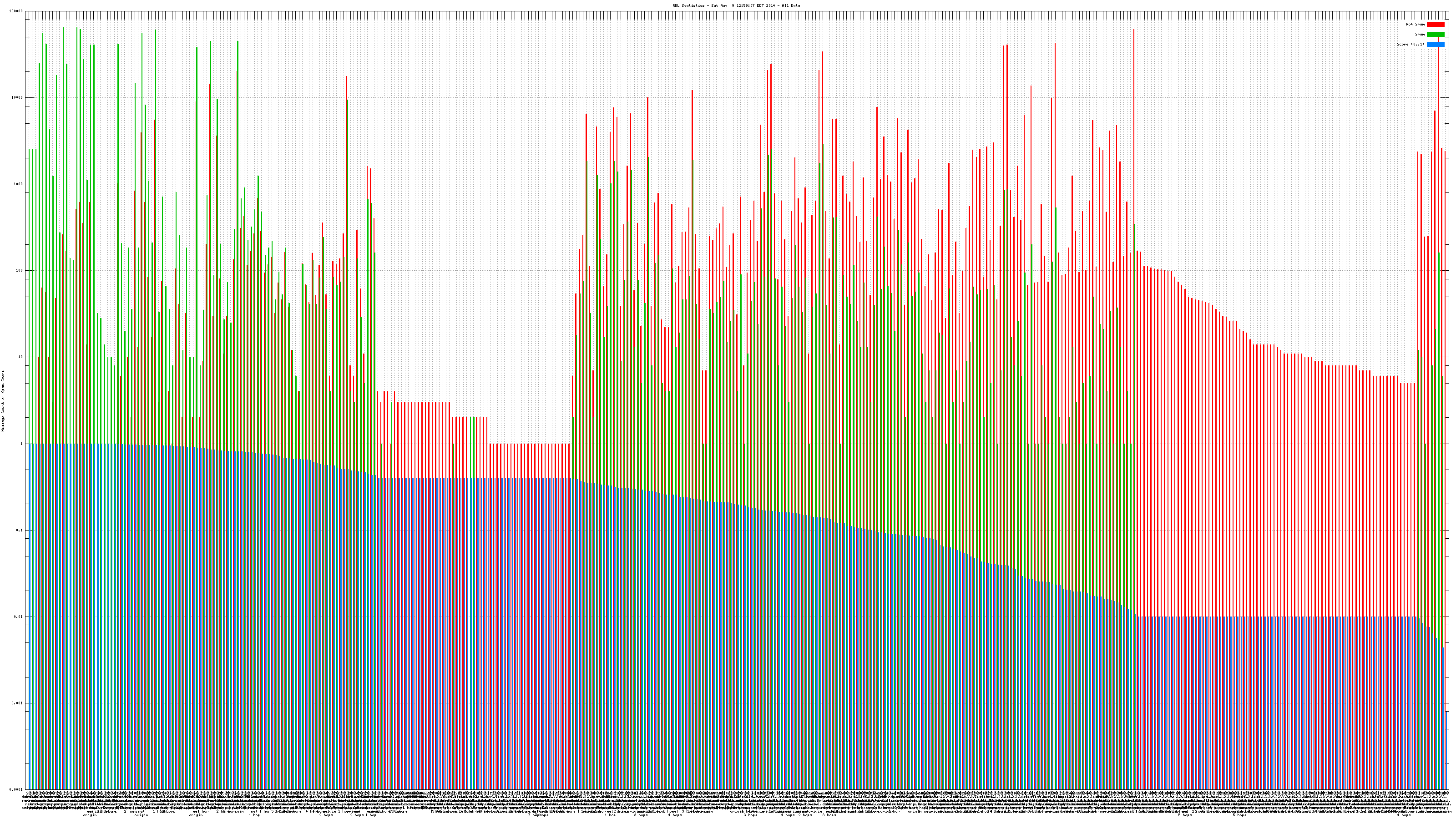Click the 1 y-axis tick label
This screenshot has height=819, width=1456.
pyautogui.click(x=22, y=444)
